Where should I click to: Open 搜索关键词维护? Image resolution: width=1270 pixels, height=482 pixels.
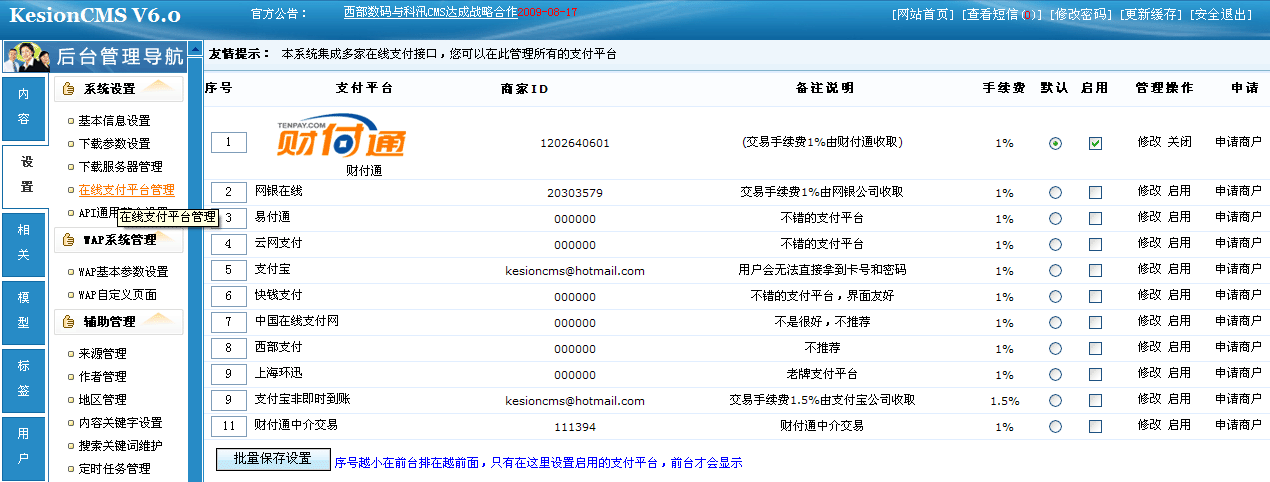(x=120, y=446)
